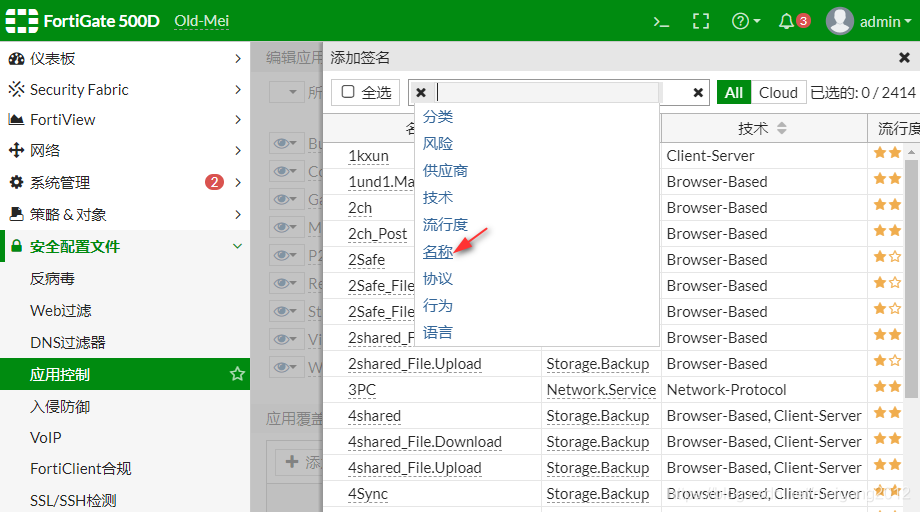This screenshot has width=920, height=512.
Task: Choose 风险 from the filter list
Action: coord(438,144)
